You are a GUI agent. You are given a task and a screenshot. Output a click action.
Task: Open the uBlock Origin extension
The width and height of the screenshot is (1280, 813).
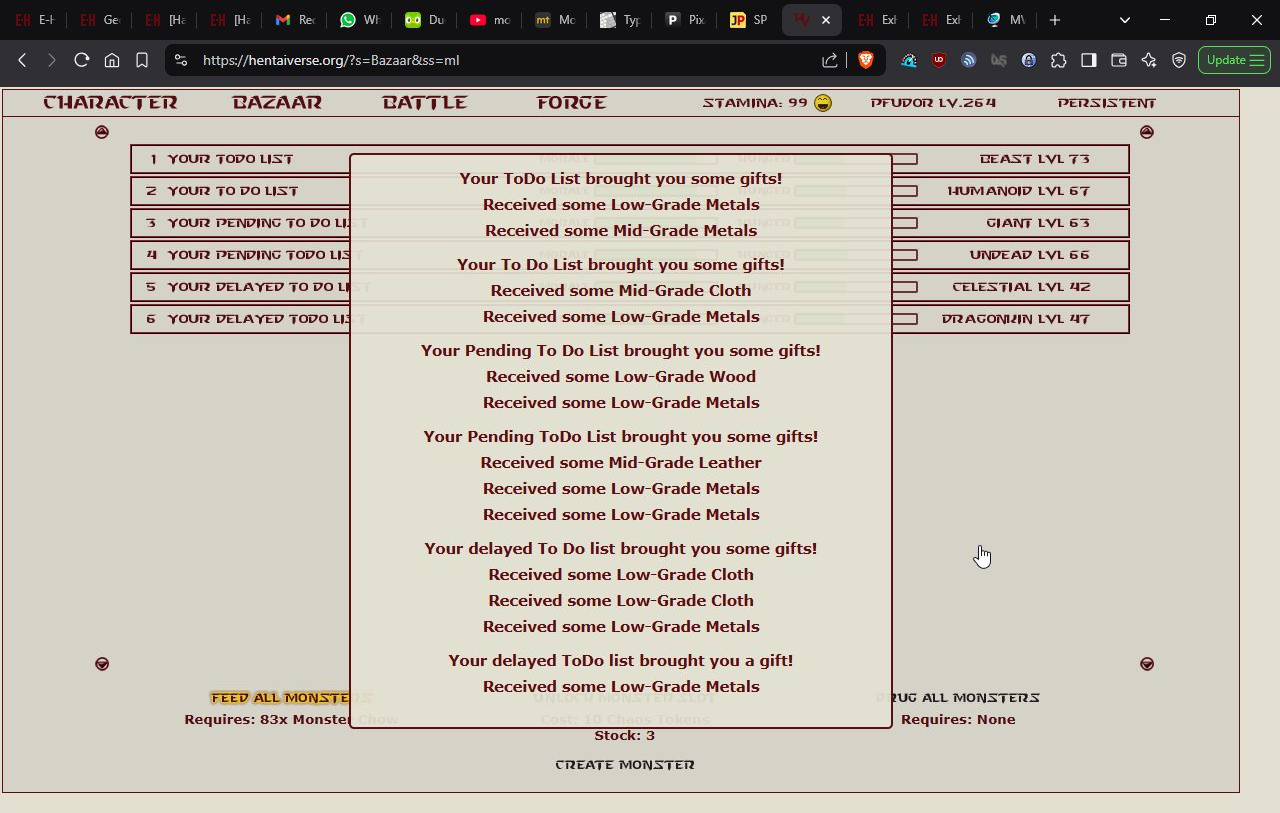click(938, 60)
